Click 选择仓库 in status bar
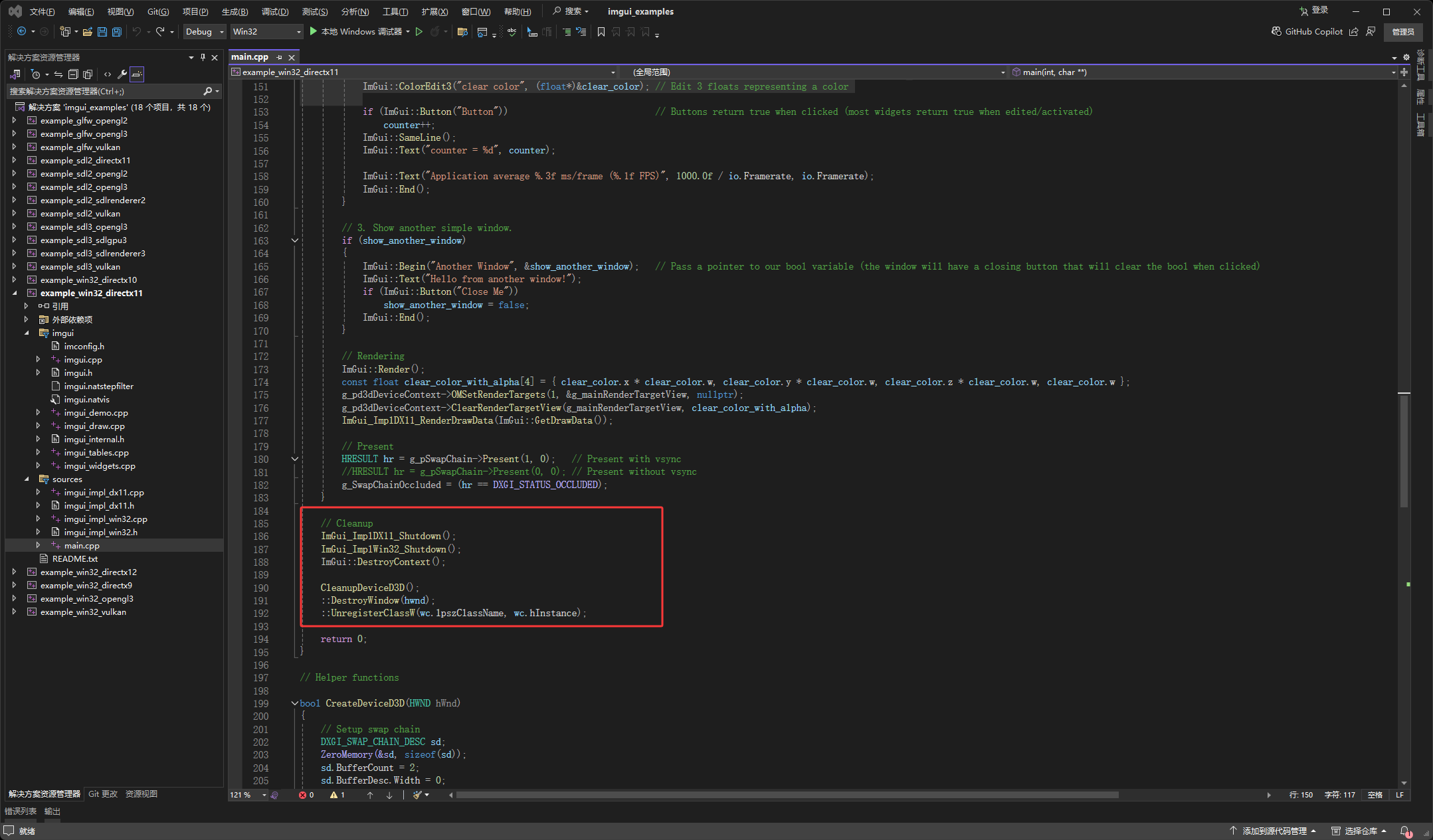1433x840 pixels. [1359, 831]
